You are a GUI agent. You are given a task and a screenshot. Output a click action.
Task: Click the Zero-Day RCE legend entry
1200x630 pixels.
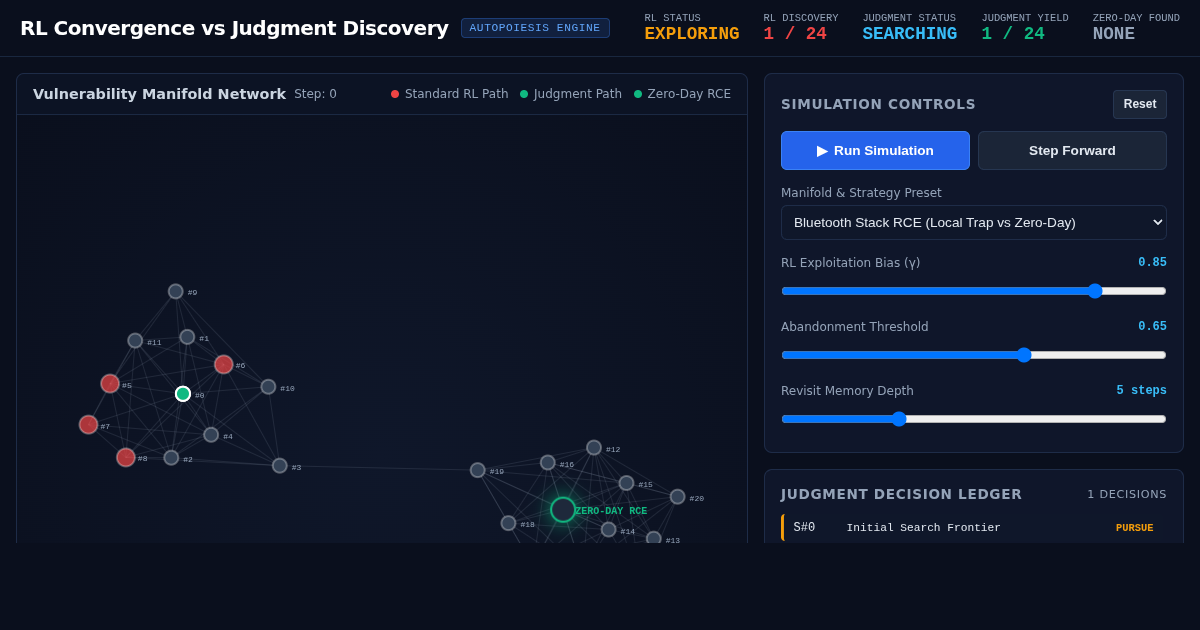[682, 94]
